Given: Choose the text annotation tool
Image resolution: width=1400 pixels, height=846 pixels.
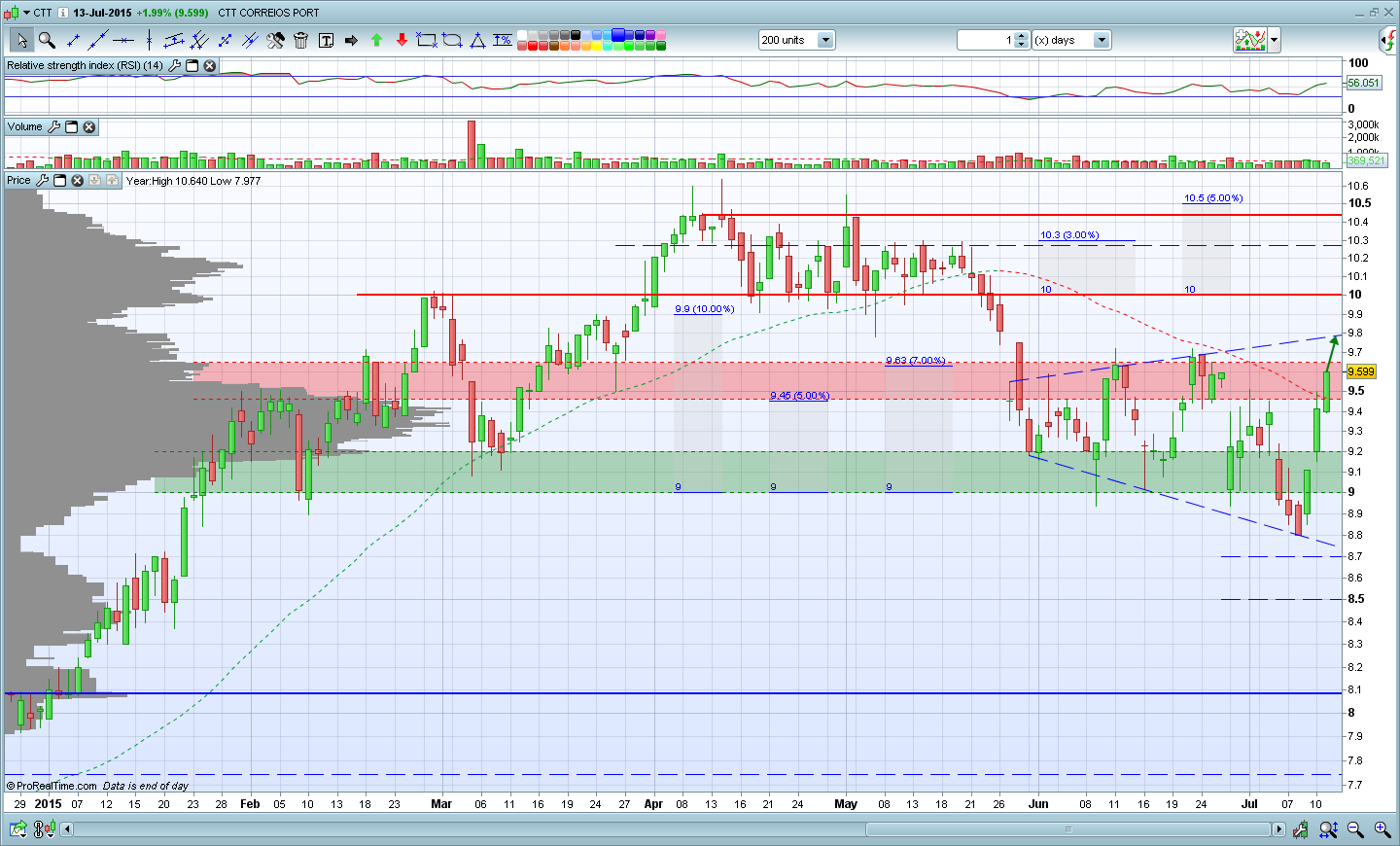Looking at the screenshot, I should tap(326, 40).
